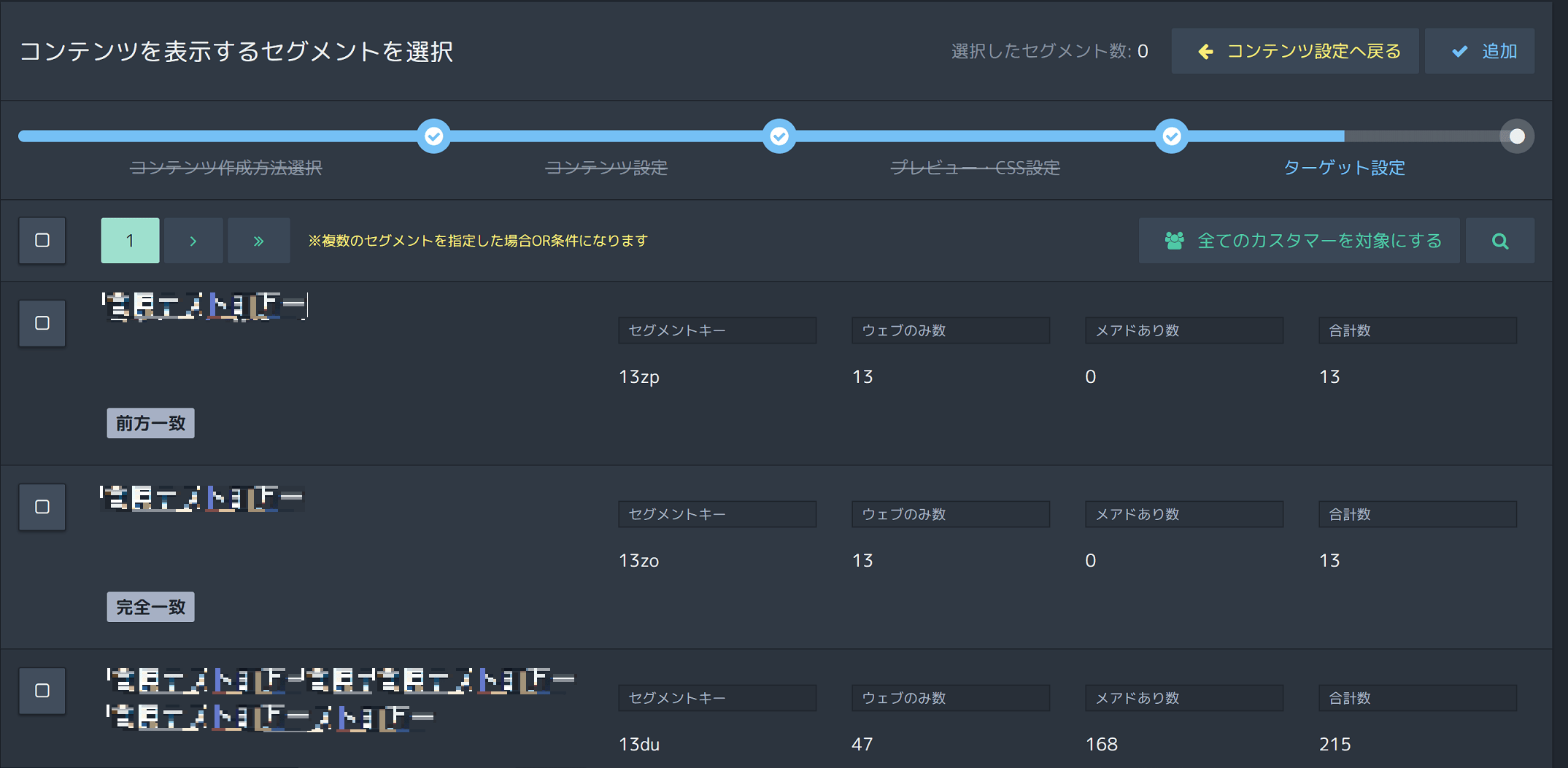The width and height of the screenshot is (1568, 768).
Task: Jump to last page with double chevron
Action: coord(258,241)
